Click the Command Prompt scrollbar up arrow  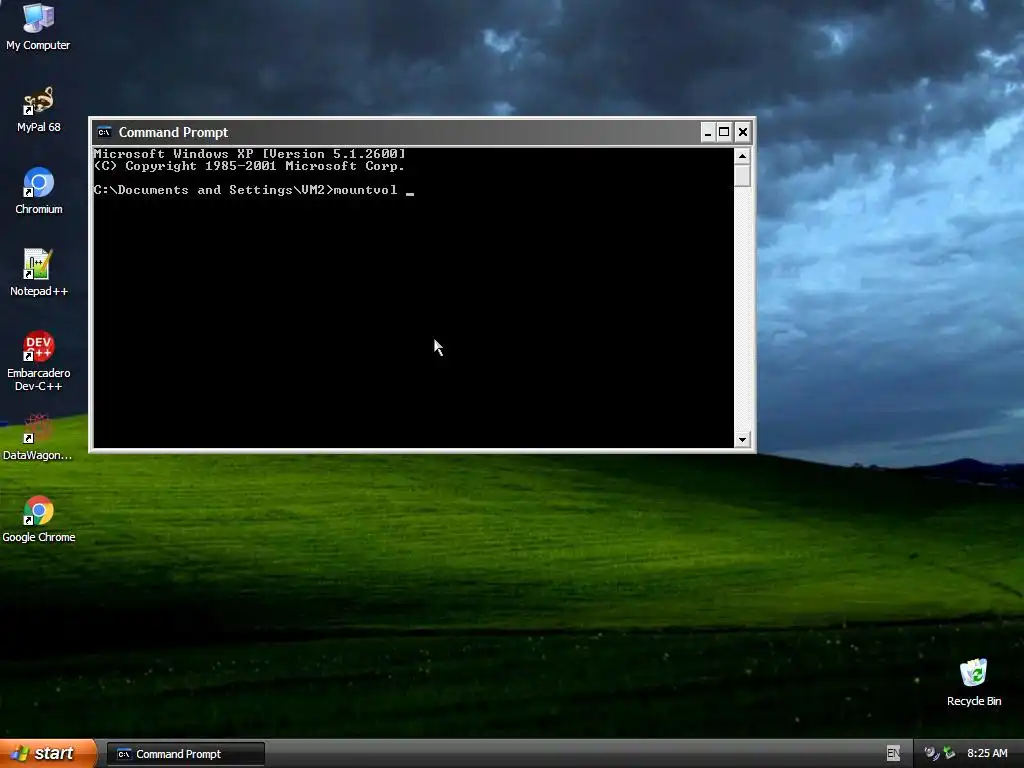click(x=742, y=156)
